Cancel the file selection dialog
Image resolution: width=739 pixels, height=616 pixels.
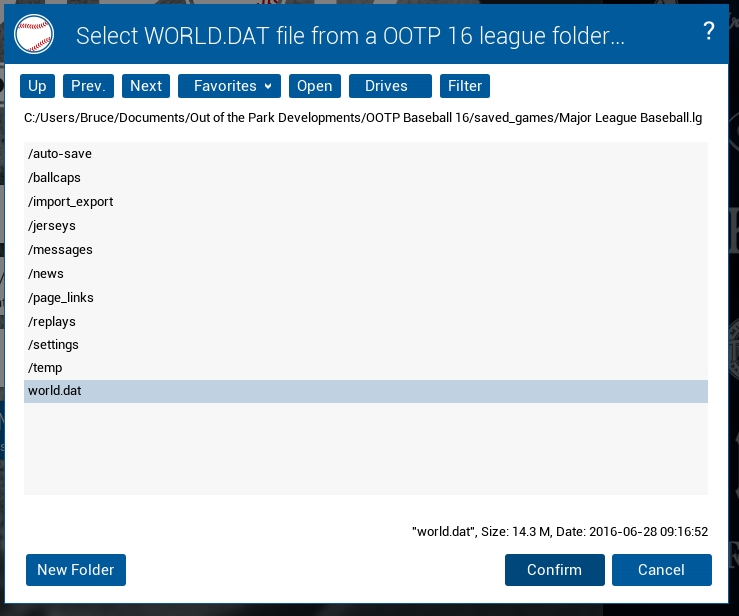(x=661, y=570)
